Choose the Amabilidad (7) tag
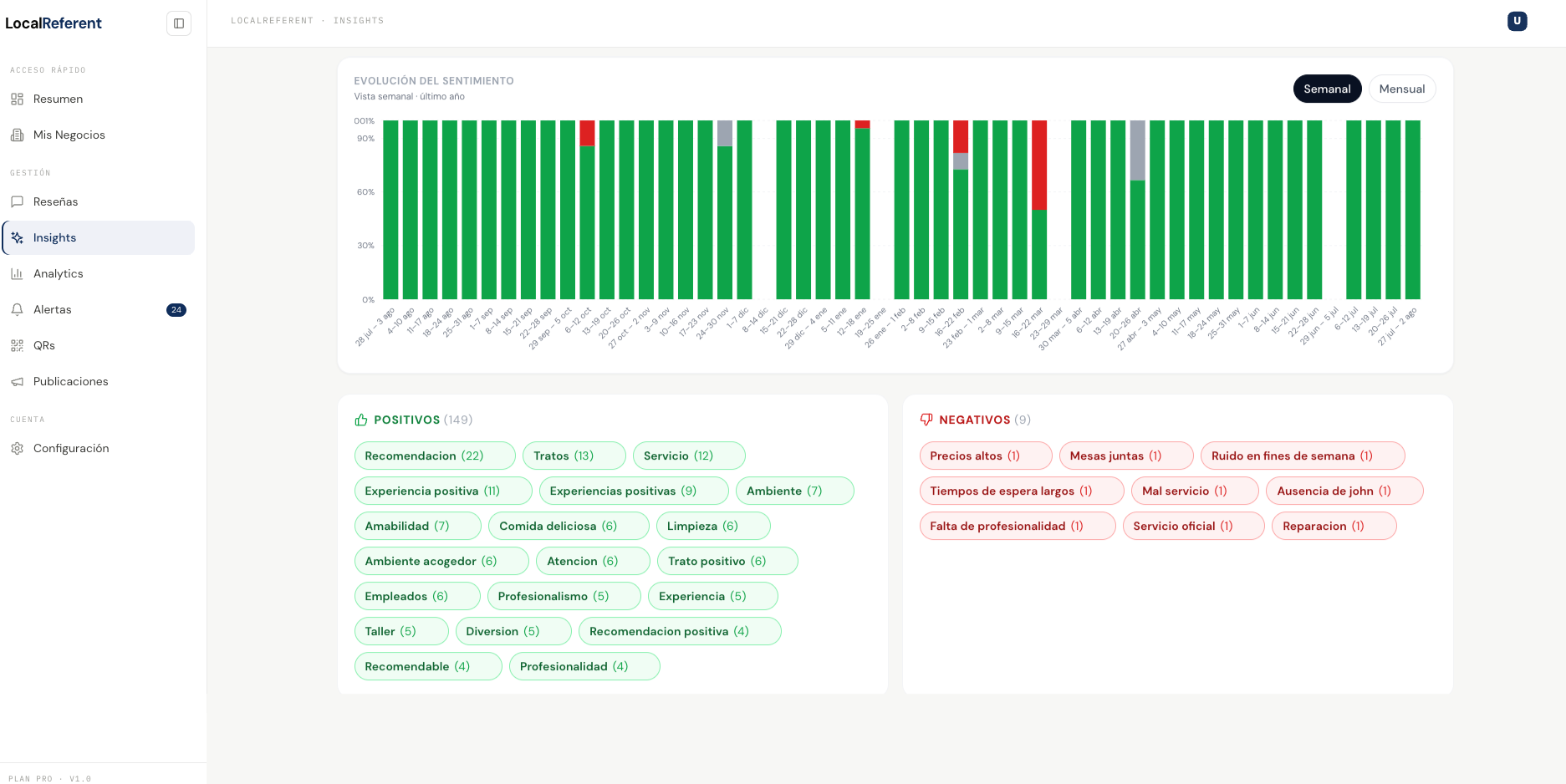The height and width of the screenshot is (784, 1566). [x=418, y=526]
